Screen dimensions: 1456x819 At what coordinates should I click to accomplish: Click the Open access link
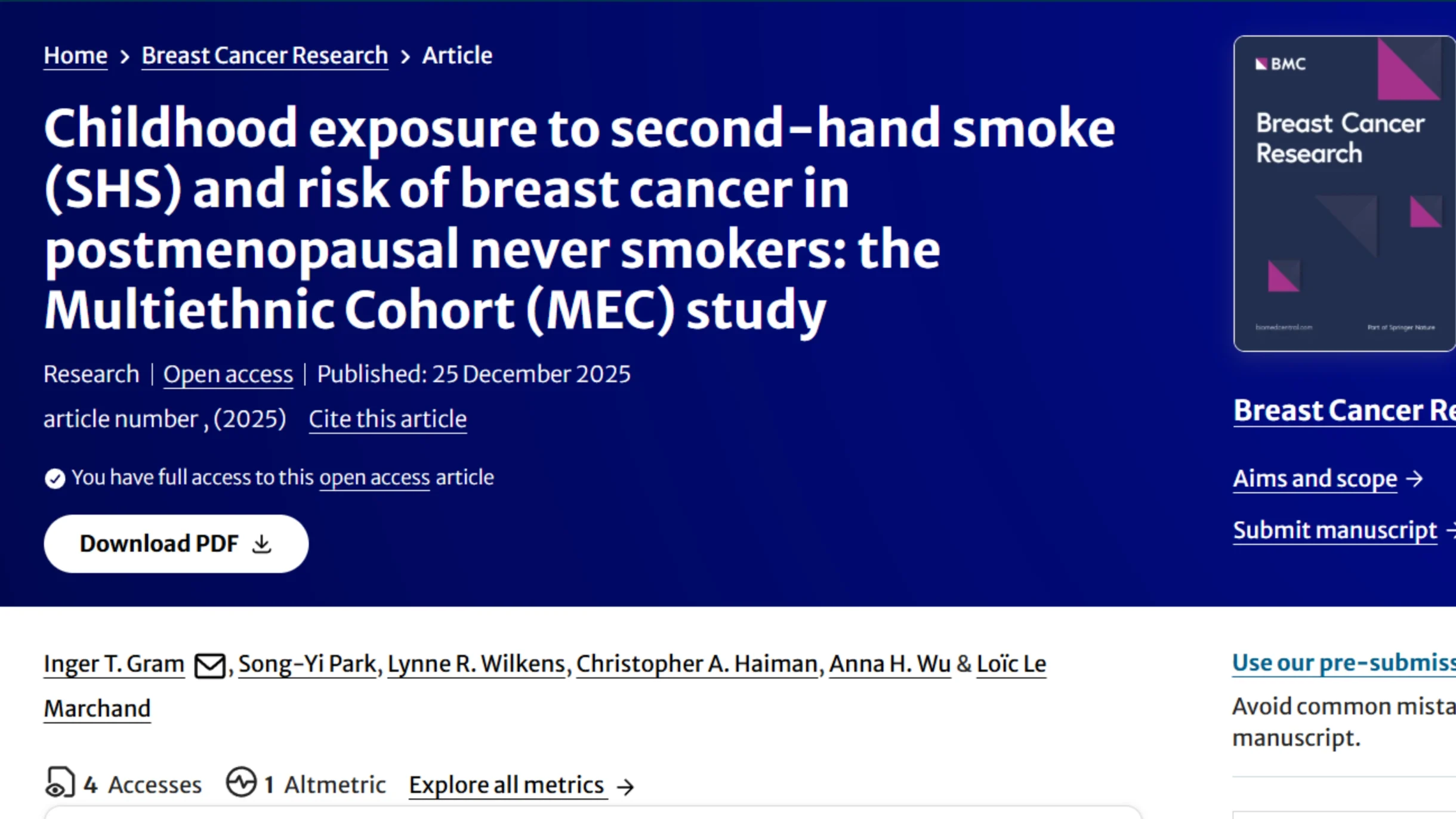[228, 374]
